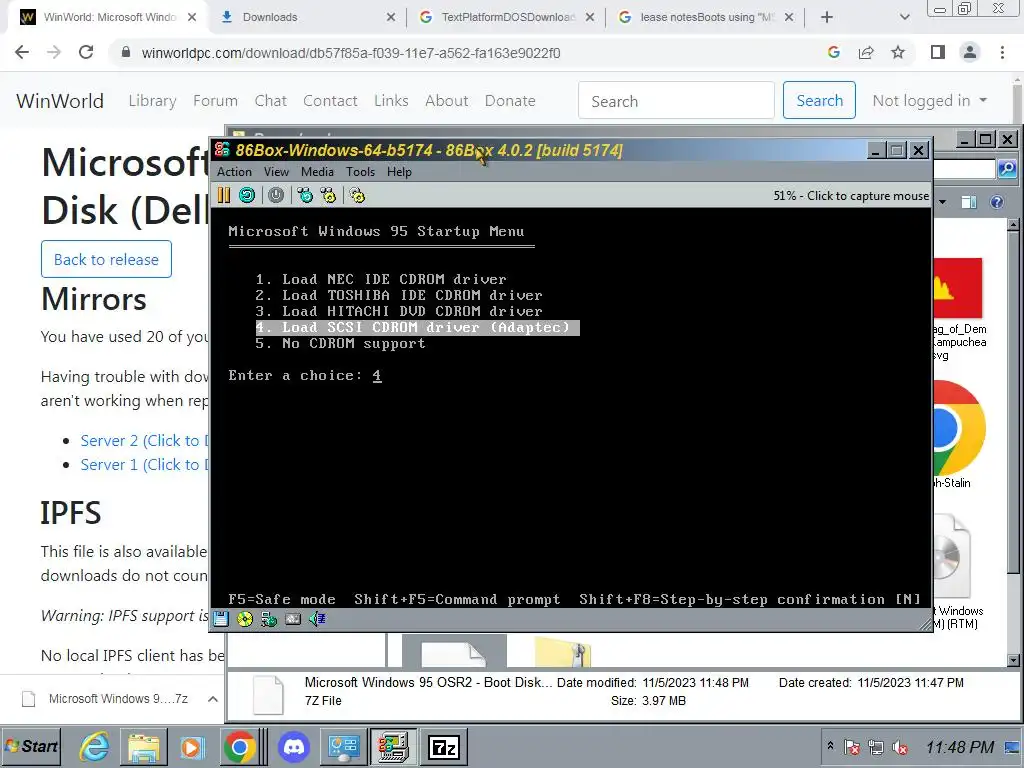
Task: Select No CDROM support line
Action: 340,344
